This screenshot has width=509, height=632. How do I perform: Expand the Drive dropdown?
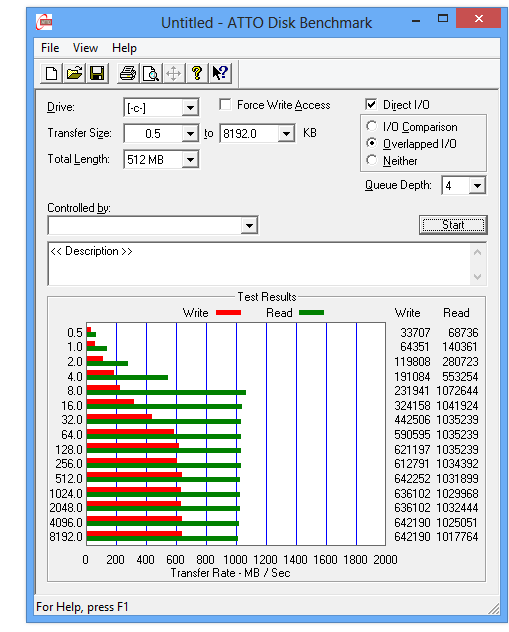(x=190, y=108)
